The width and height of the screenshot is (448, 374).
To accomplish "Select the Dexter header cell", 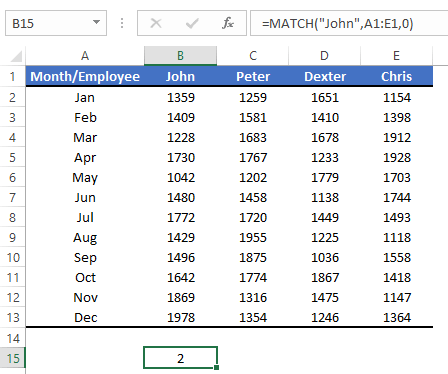I will coord(324,76).
